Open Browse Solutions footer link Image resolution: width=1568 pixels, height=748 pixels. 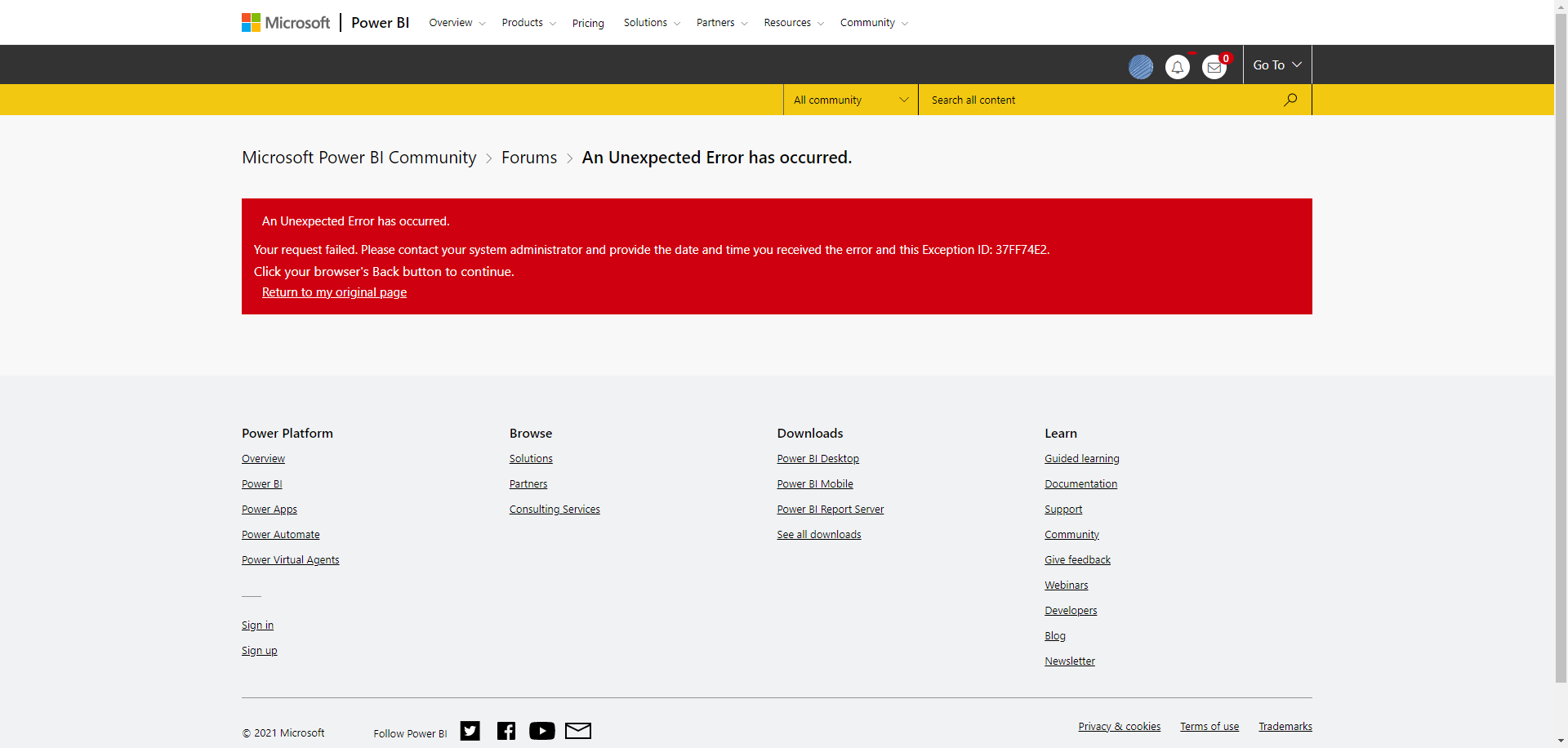click(531, 459)
